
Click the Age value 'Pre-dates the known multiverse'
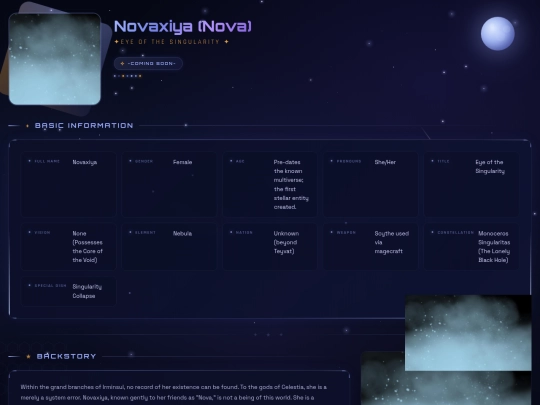(291, 185)
